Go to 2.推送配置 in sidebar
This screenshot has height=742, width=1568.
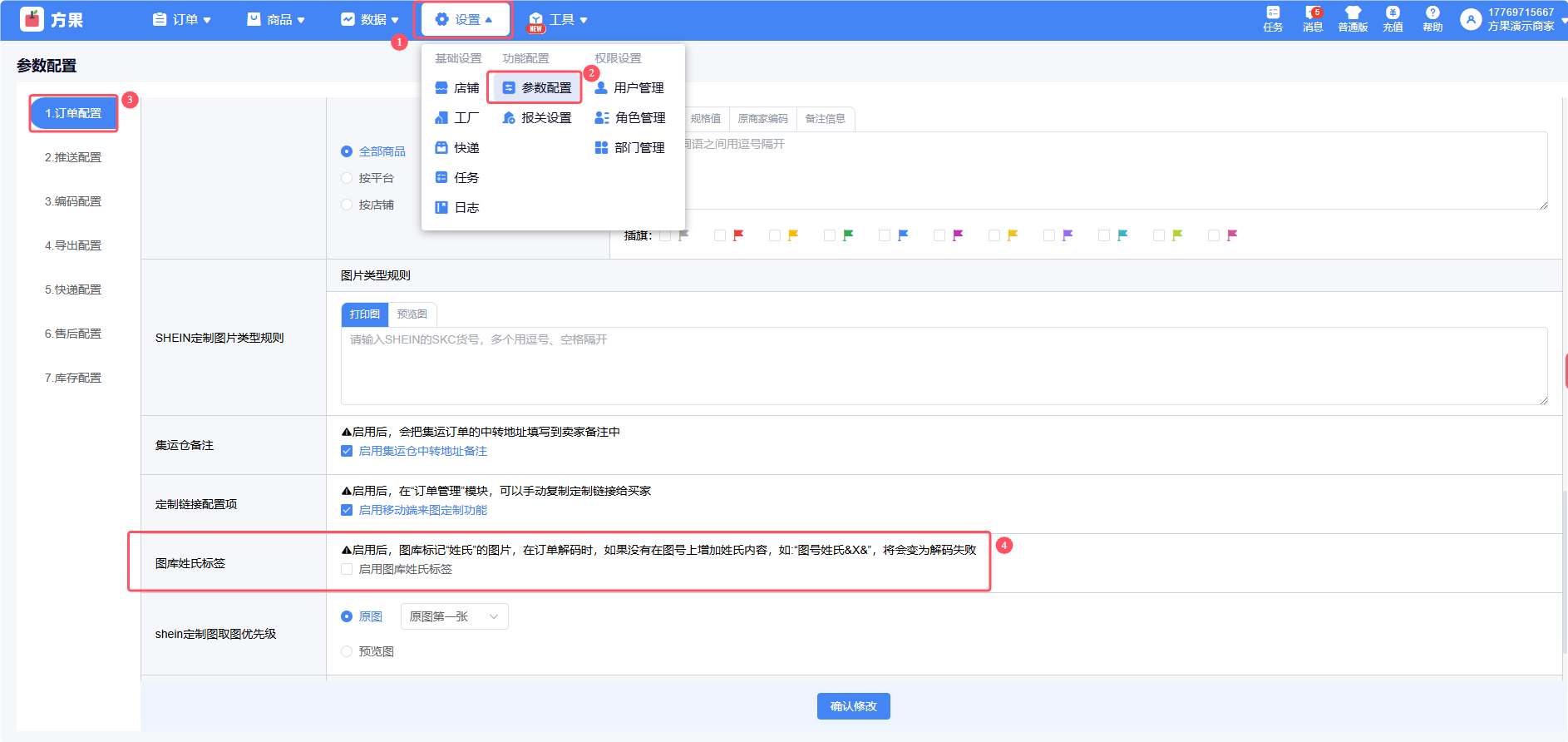click(x=73, y=158)
